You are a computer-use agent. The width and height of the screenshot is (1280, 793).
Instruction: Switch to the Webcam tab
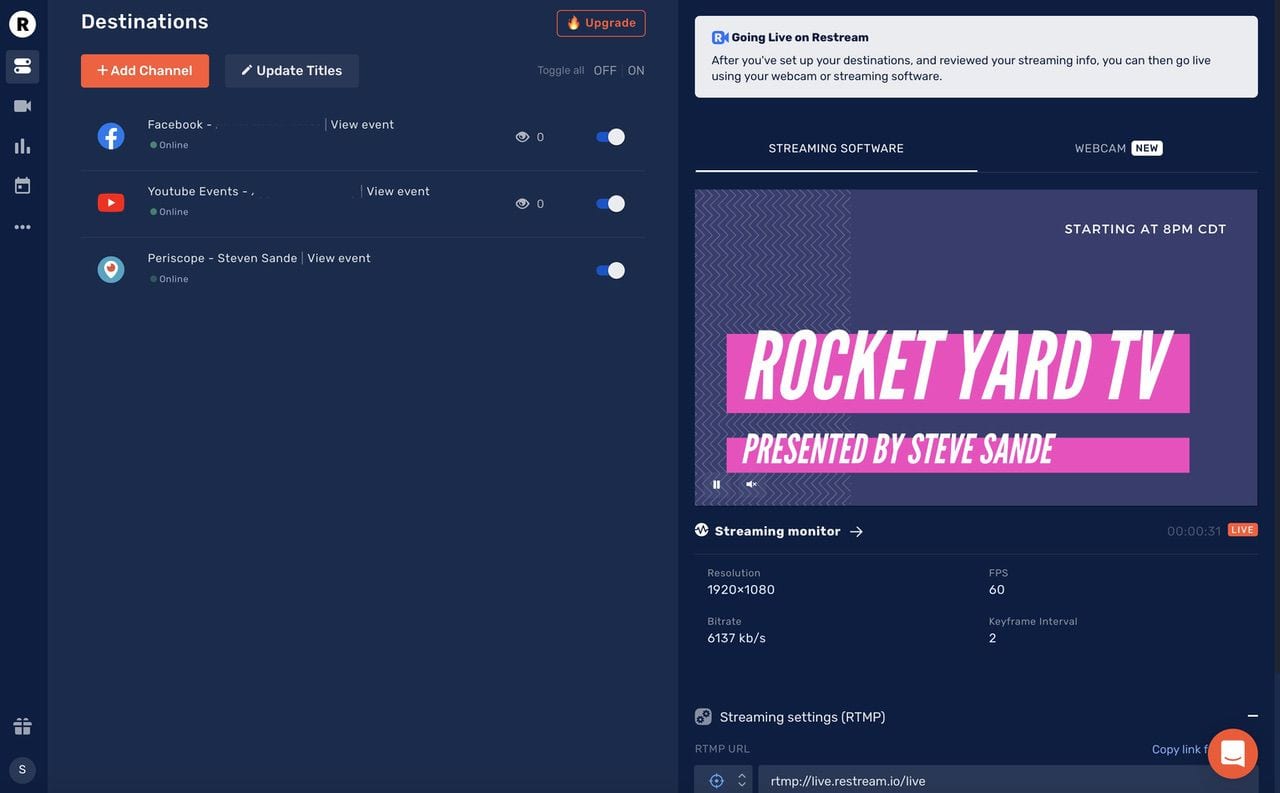pyautogui.click(x=1117, y=148)
